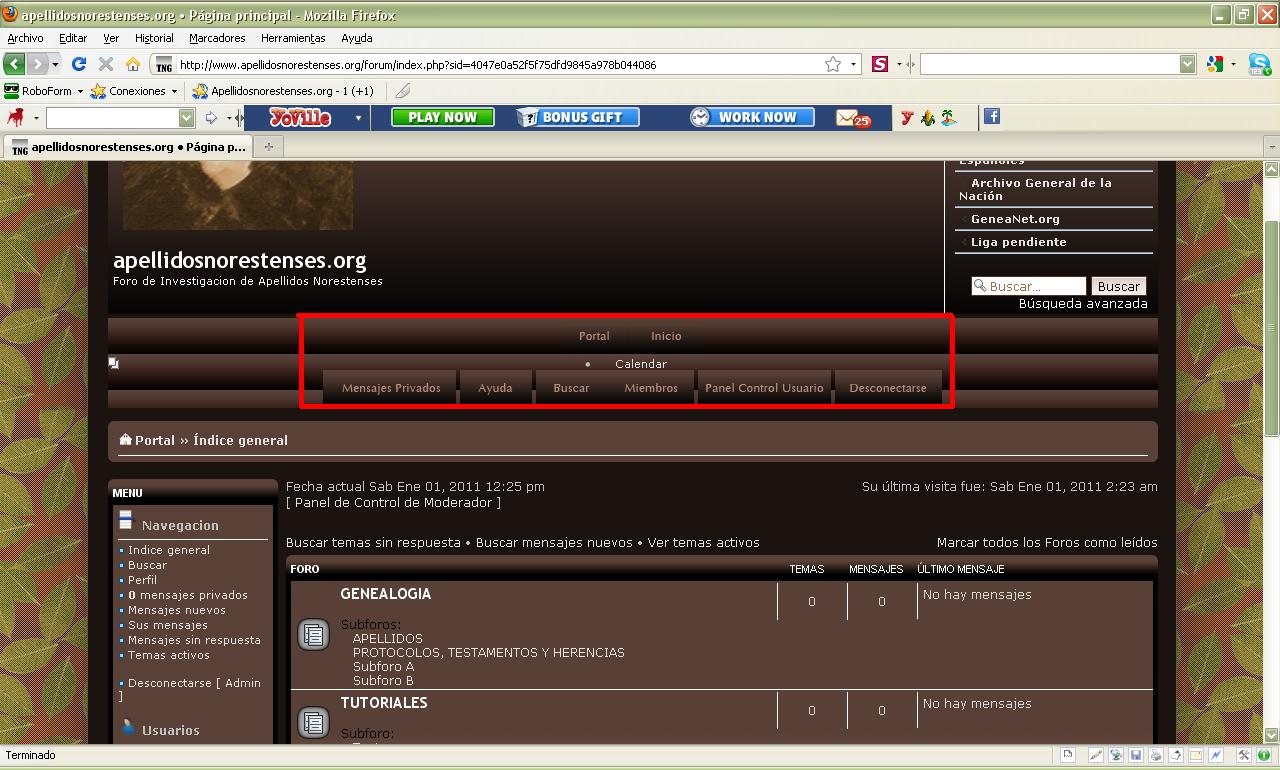This screenshot has width=1280, height=770.
Task: Click the Inicio nav link
Action: pos(666,336)
